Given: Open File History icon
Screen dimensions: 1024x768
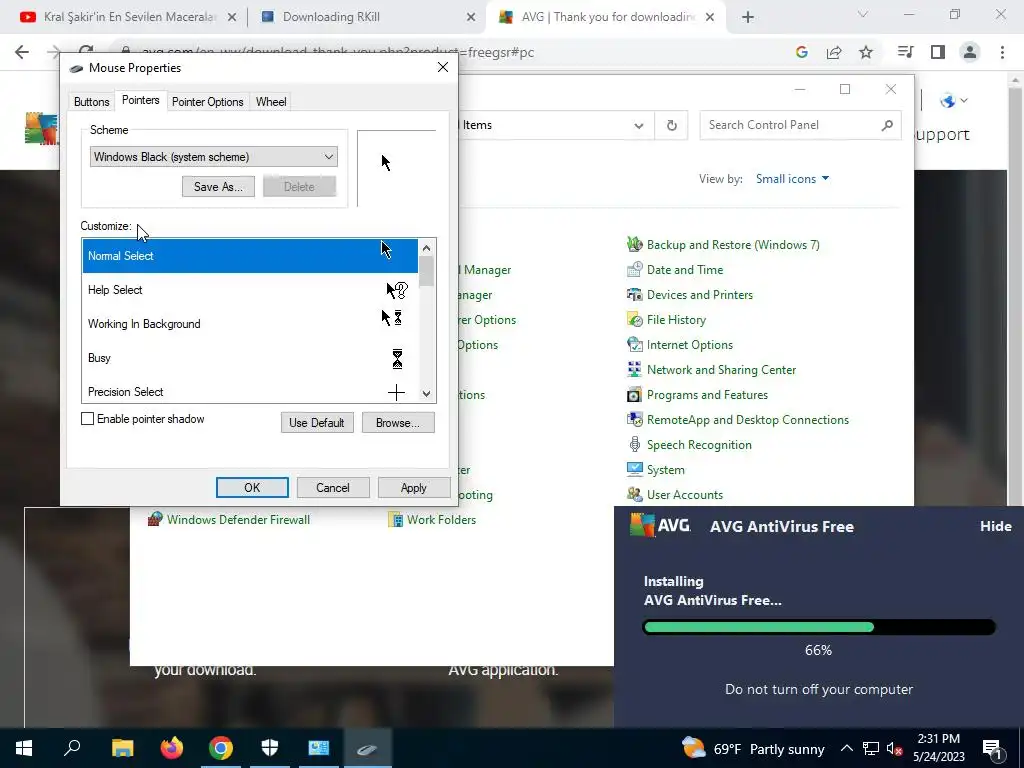Looking at the screenshot, I should tap(634, 319).
